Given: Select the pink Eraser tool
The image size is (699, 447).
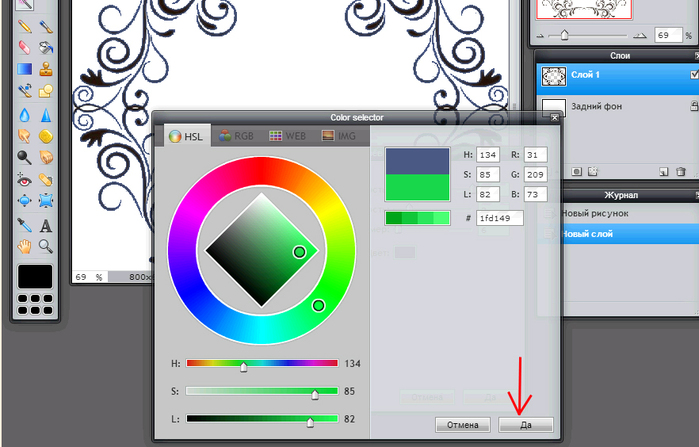Looking at the screenshot, I should (25, 48).
